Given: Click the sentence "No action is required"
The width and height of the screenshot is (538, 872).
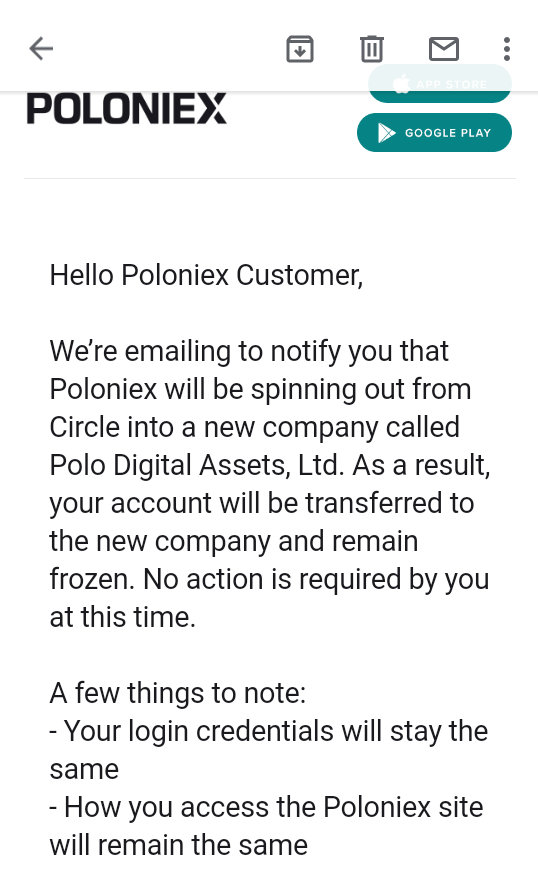Looking at the screenshot, I should (x=272, y=579).
